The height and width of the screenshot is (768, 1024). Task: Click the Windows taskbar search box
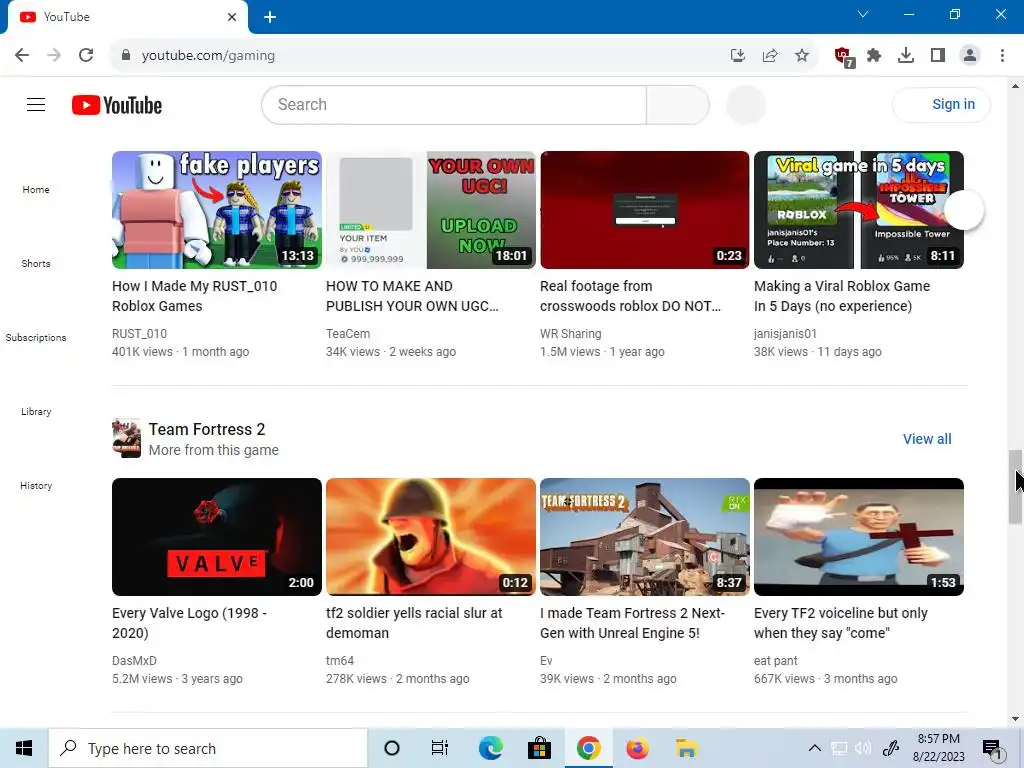point(208,748)
